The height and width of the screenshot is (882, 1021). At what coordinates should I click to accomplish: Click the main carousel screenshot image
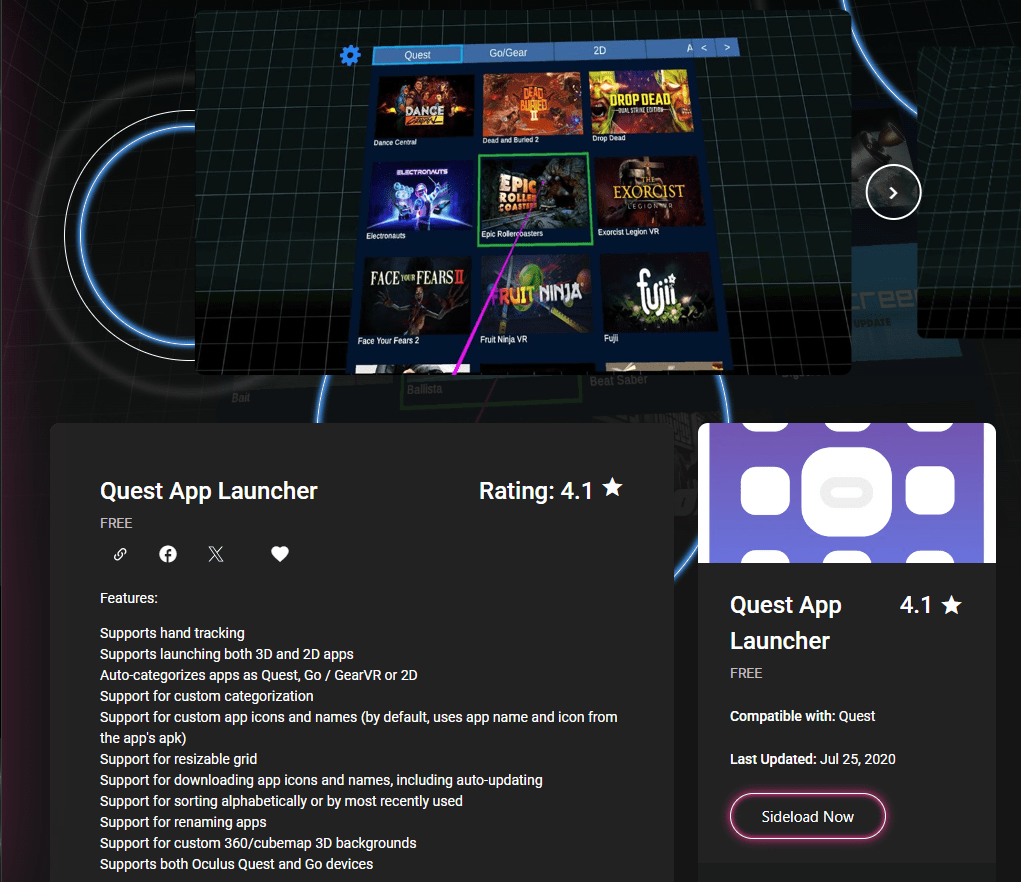coord(523,192)
